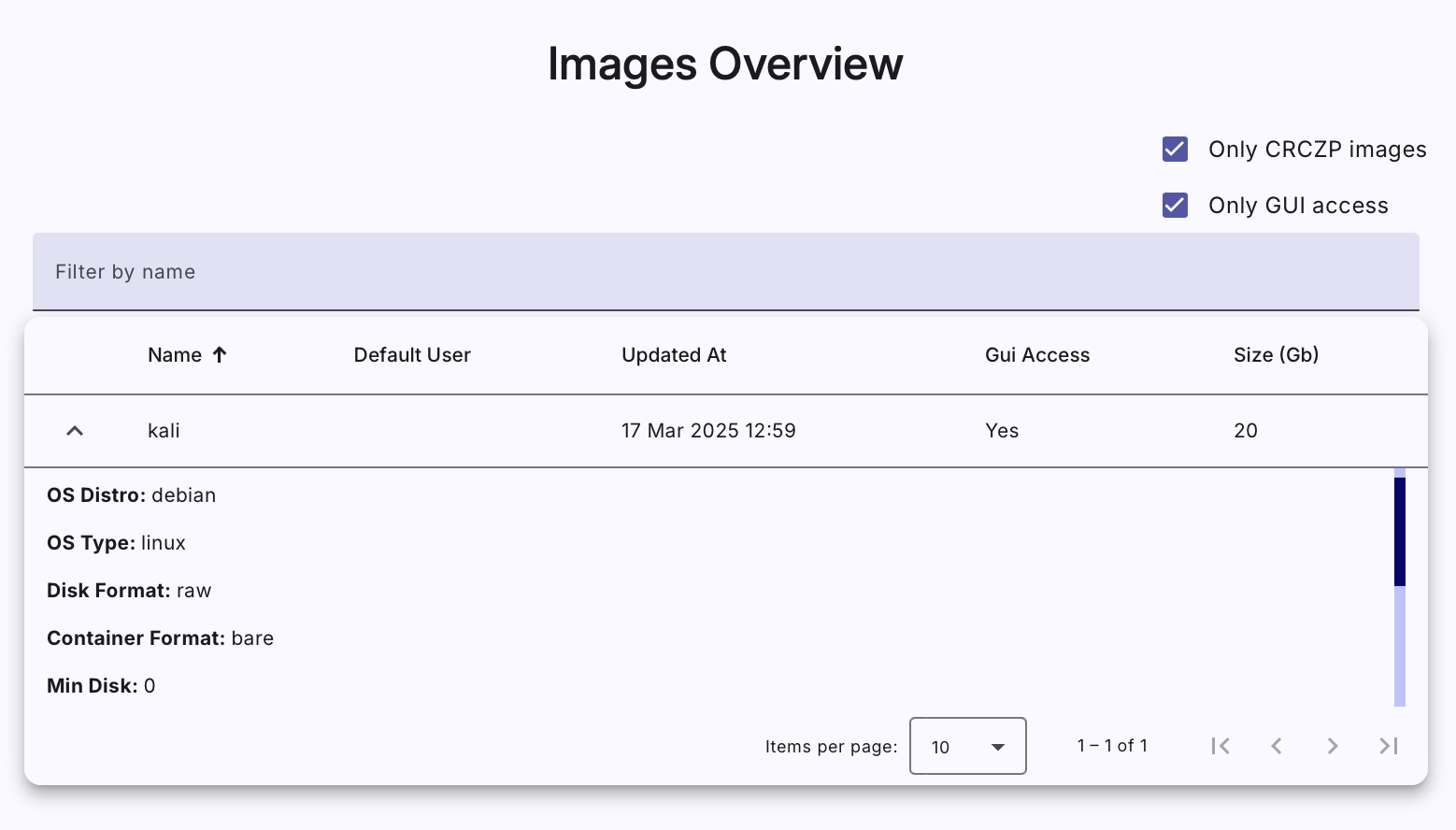Screen dimensions: 1456x830
Task: Sort by the Size (Gb) column
Action: pyautogui.click(x=1276, y=355)
